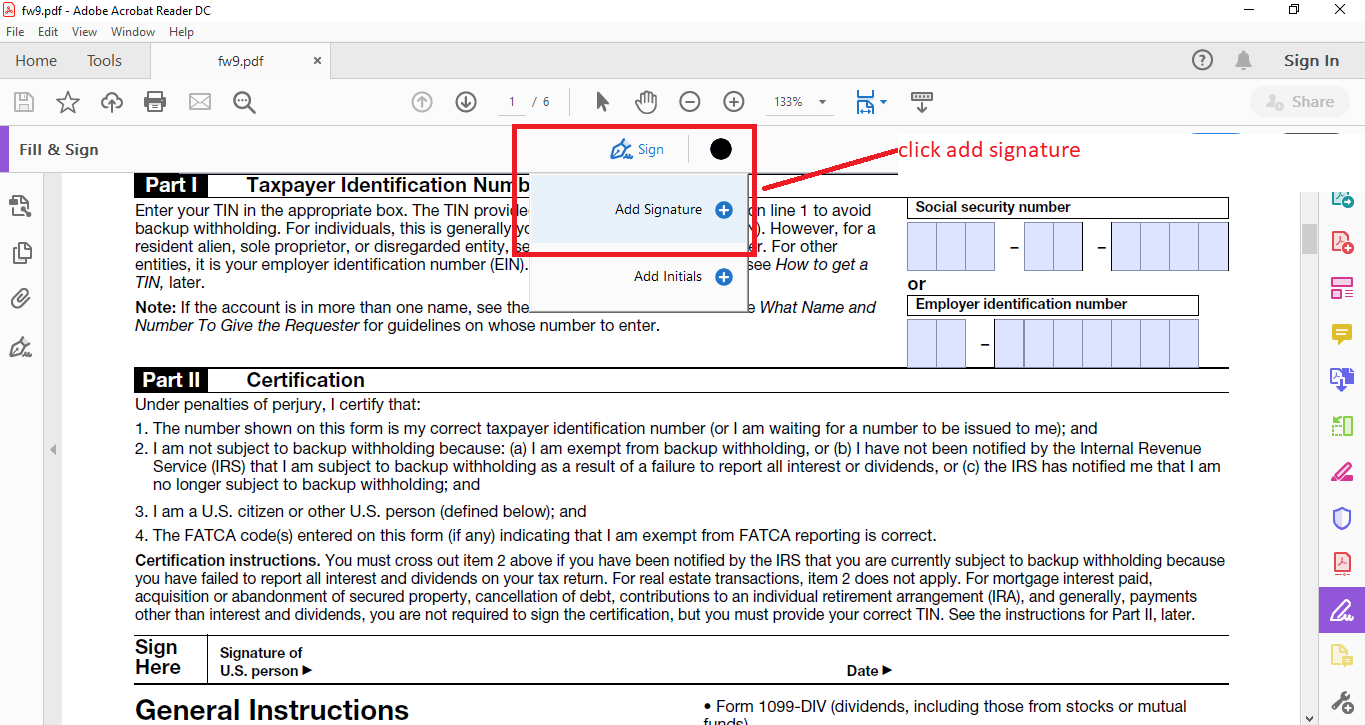Viewport: 1365px width, 725px height.
Task: Open the fit page options dropdown
Action: tap(871, 102)
